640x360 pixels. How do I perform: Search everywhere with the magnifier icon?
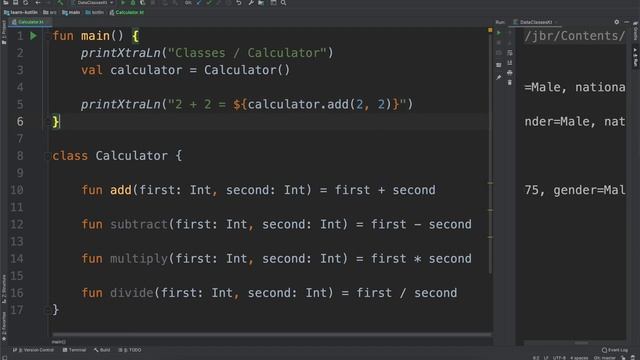coord(283,2)
